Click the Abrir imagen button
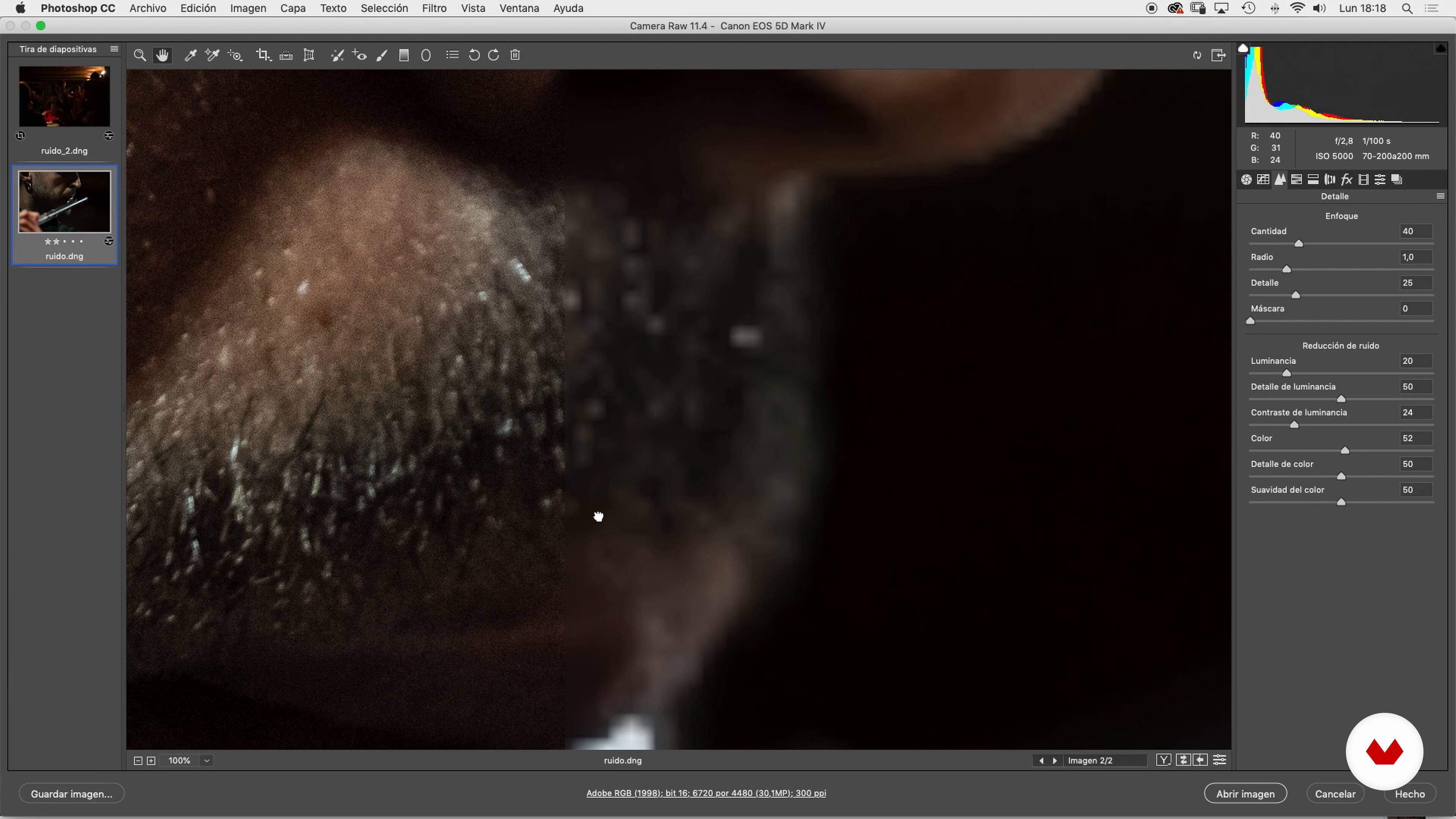The height and width of the screenshot is (819, 1456). point(1245,794)
